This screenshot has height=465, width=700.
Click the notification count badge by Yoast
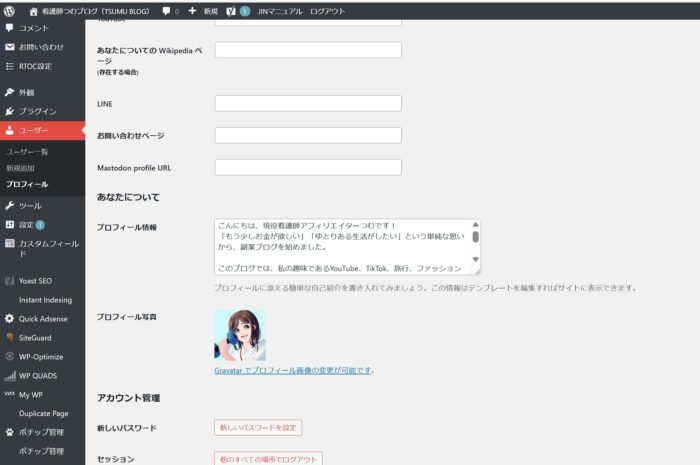(245, 11)
